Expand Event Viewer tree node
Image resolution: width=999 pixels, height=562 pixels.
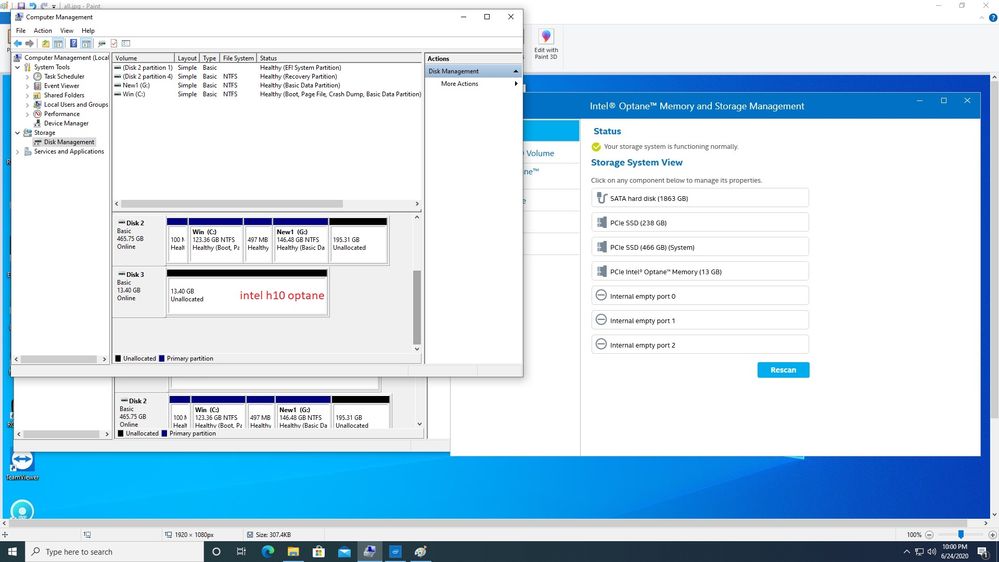pos(27,86)
